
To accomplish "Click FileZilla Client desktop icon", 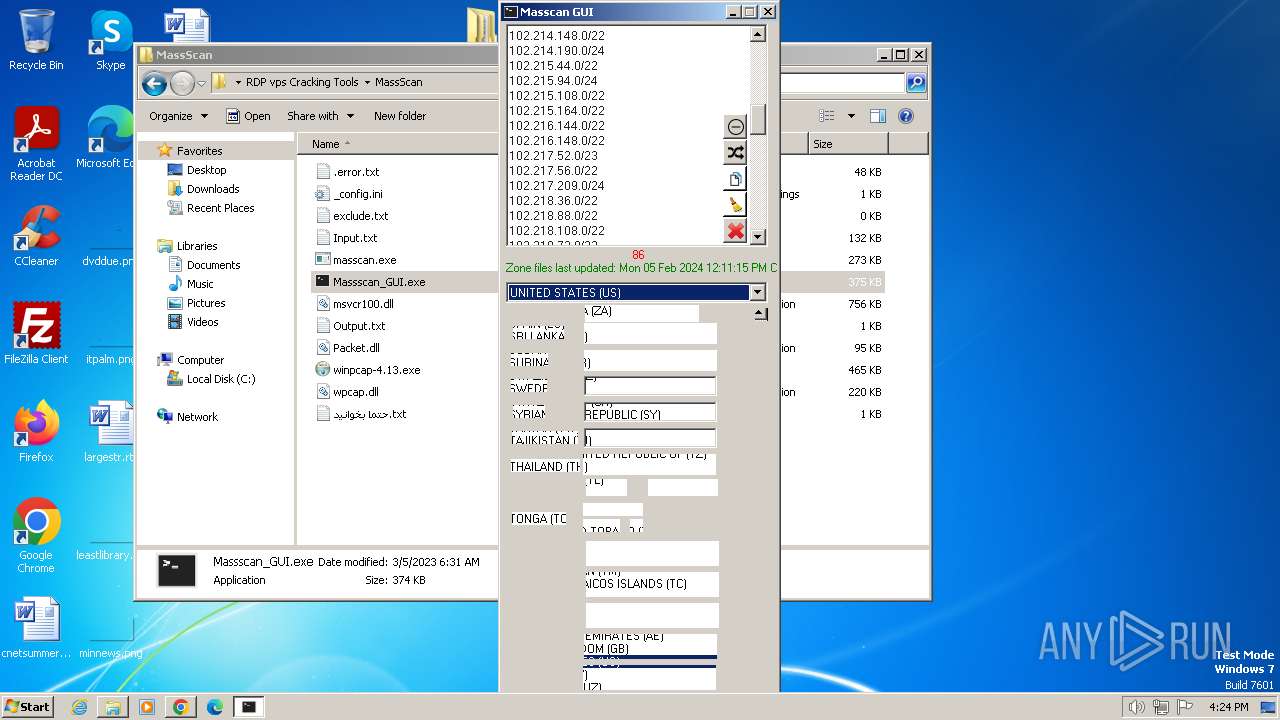I will 36,334.
